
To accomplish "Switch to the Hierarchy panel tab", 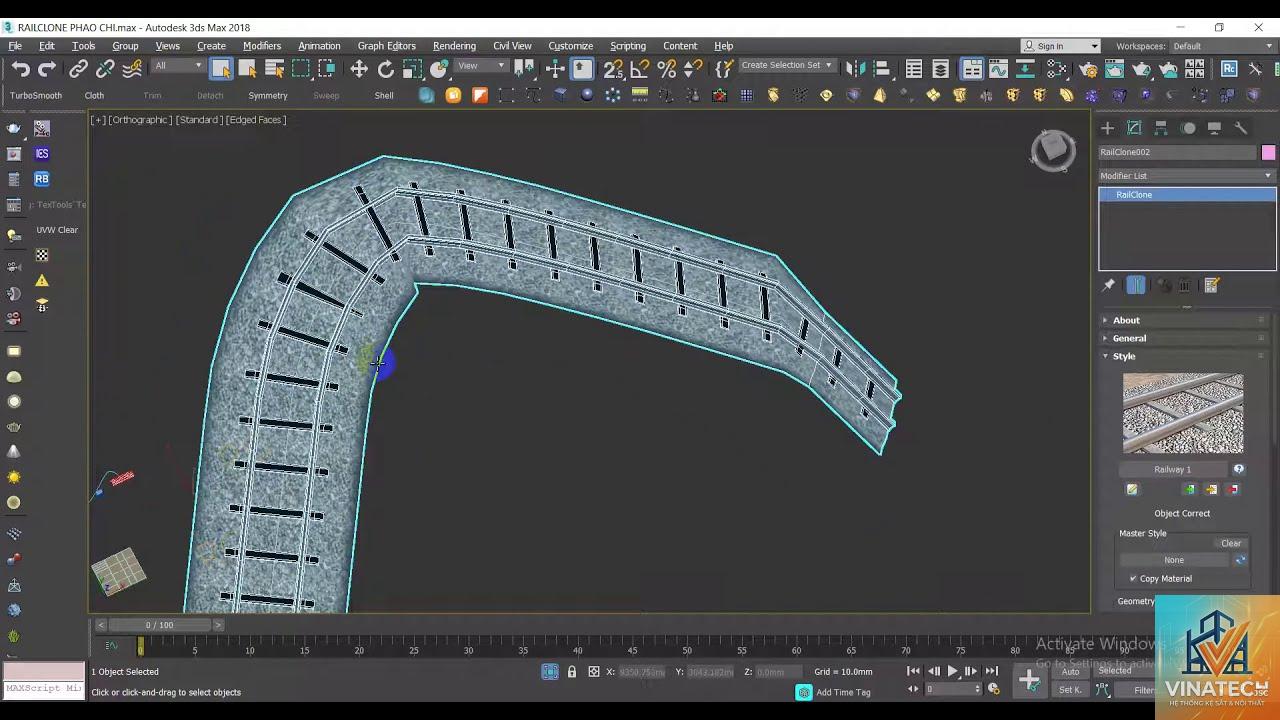I will click(x=1161, y=128).
